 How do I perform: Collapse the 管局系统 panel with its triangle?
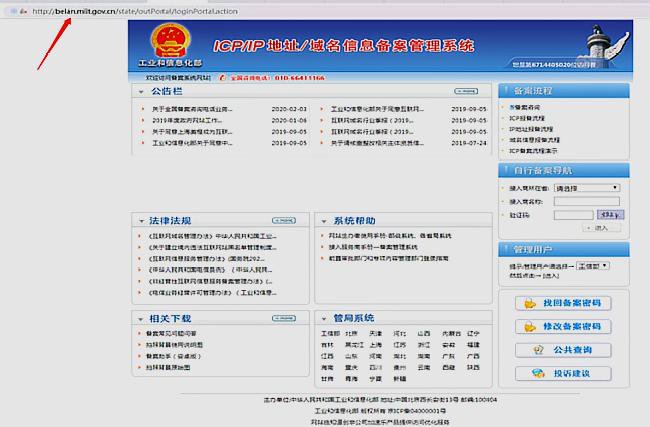324,319
